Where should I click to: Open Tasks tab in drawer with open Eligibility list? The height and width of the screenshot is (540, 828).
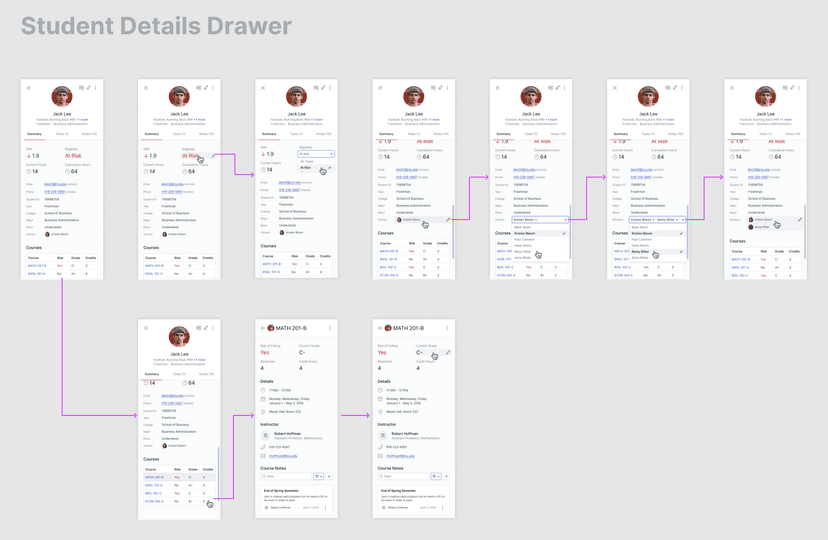click(x=296, y=133)
